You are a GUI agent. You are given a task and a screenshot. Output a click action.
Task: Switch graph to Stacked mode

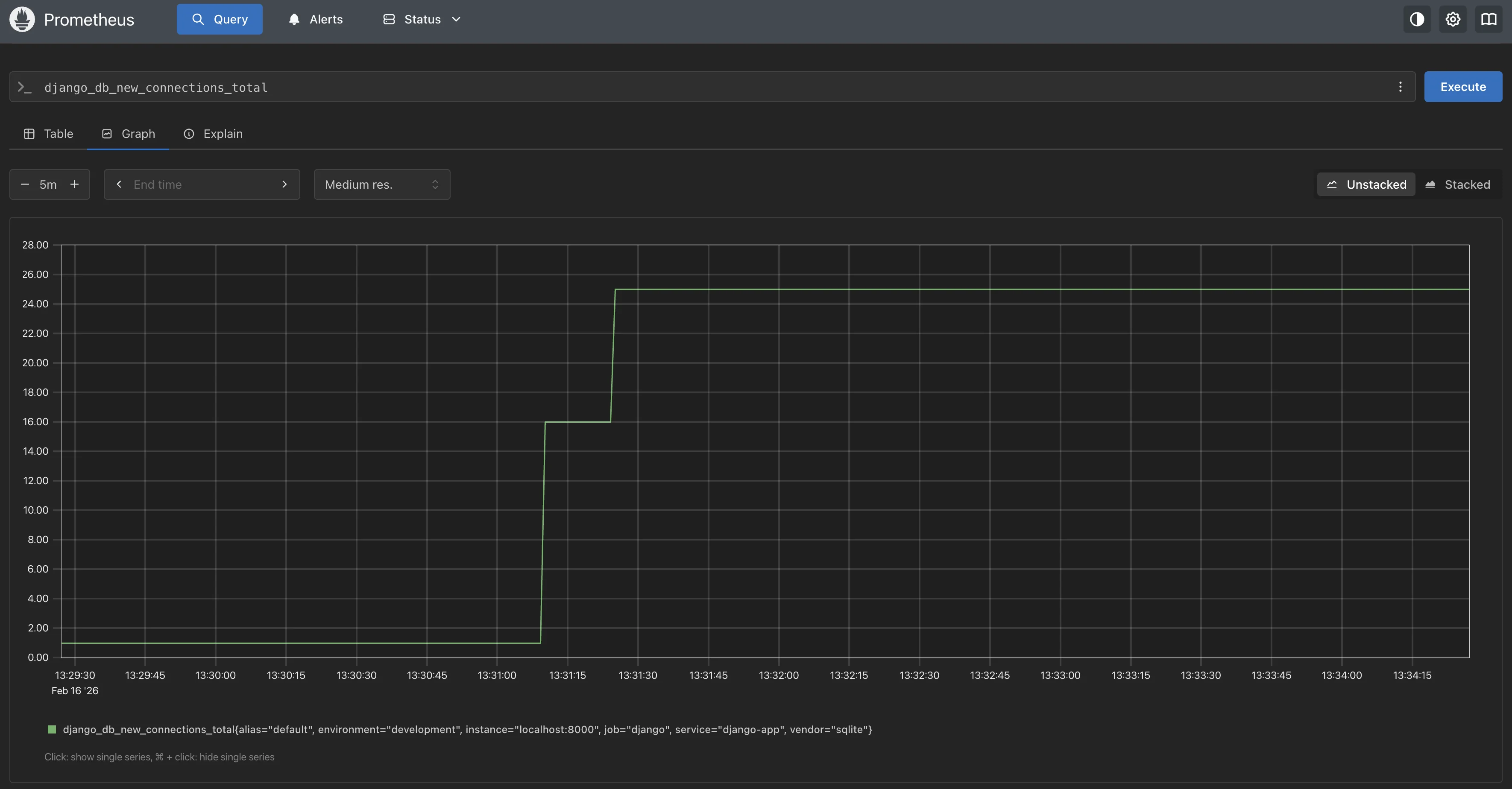coord(1457,184)
